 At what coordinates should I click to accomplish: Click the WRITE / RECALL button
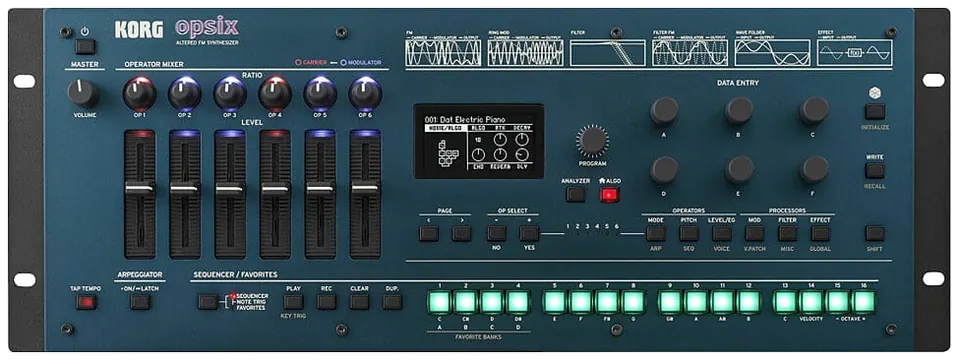[875, 171]
